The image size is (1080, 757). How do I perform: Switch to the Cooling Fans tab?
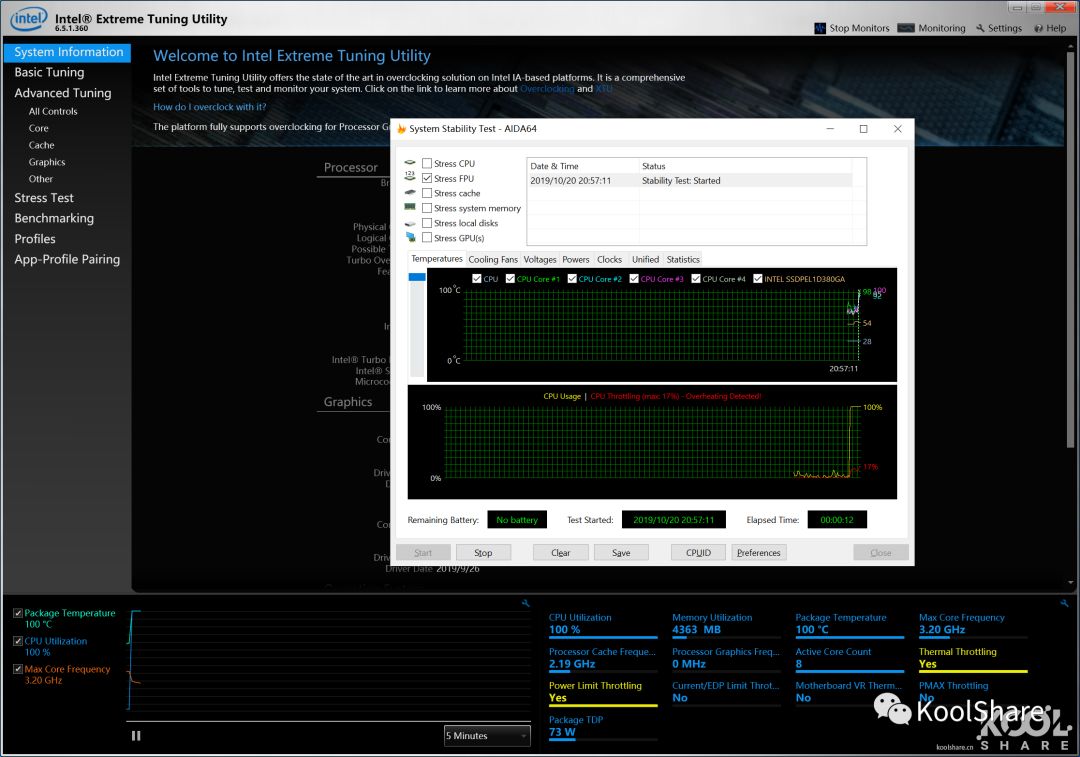pos(492,260)
